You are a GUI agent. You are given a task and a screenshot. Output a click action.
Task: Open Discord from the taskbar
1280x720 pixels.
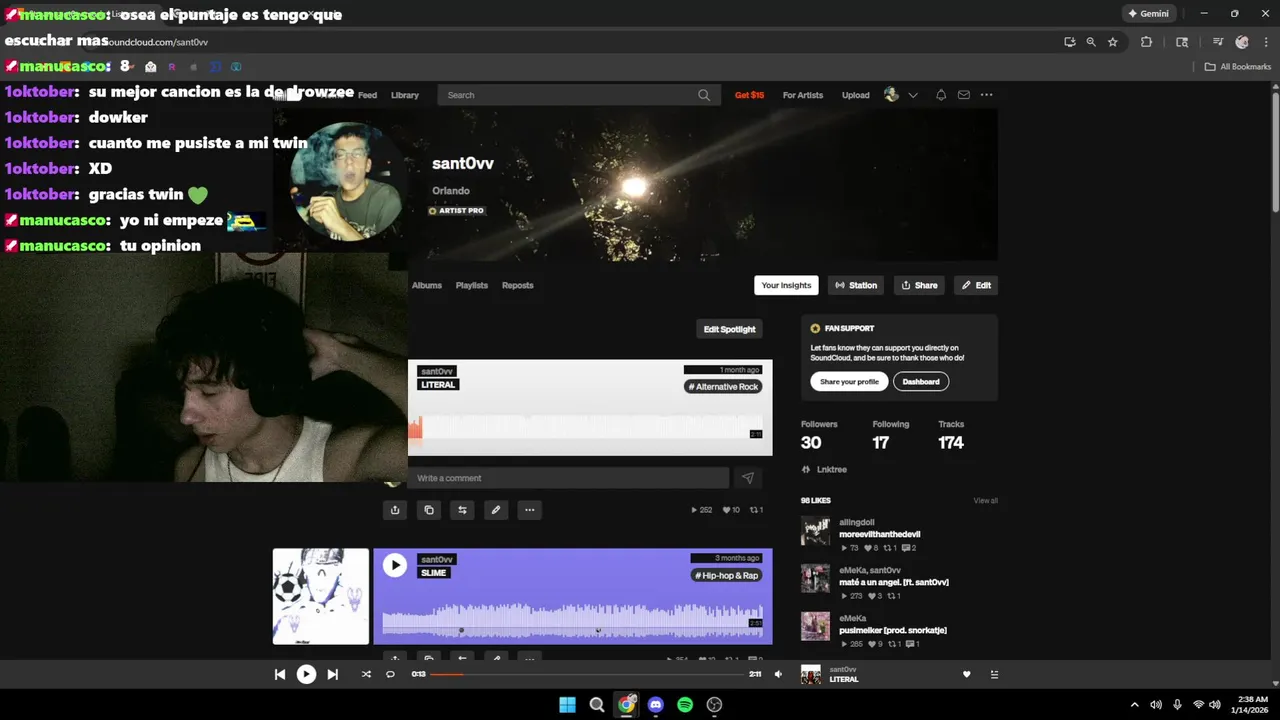pos(655,704)
